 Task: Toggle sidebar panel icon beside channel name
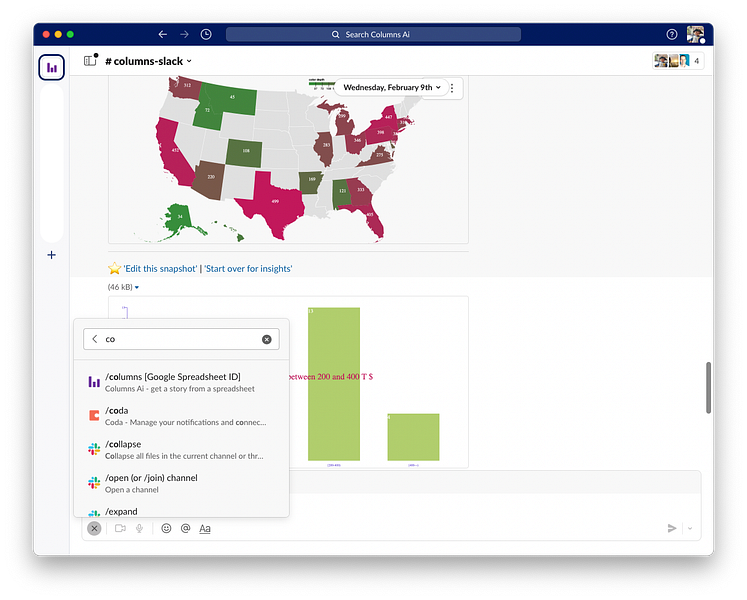click(x=90, y=61)
